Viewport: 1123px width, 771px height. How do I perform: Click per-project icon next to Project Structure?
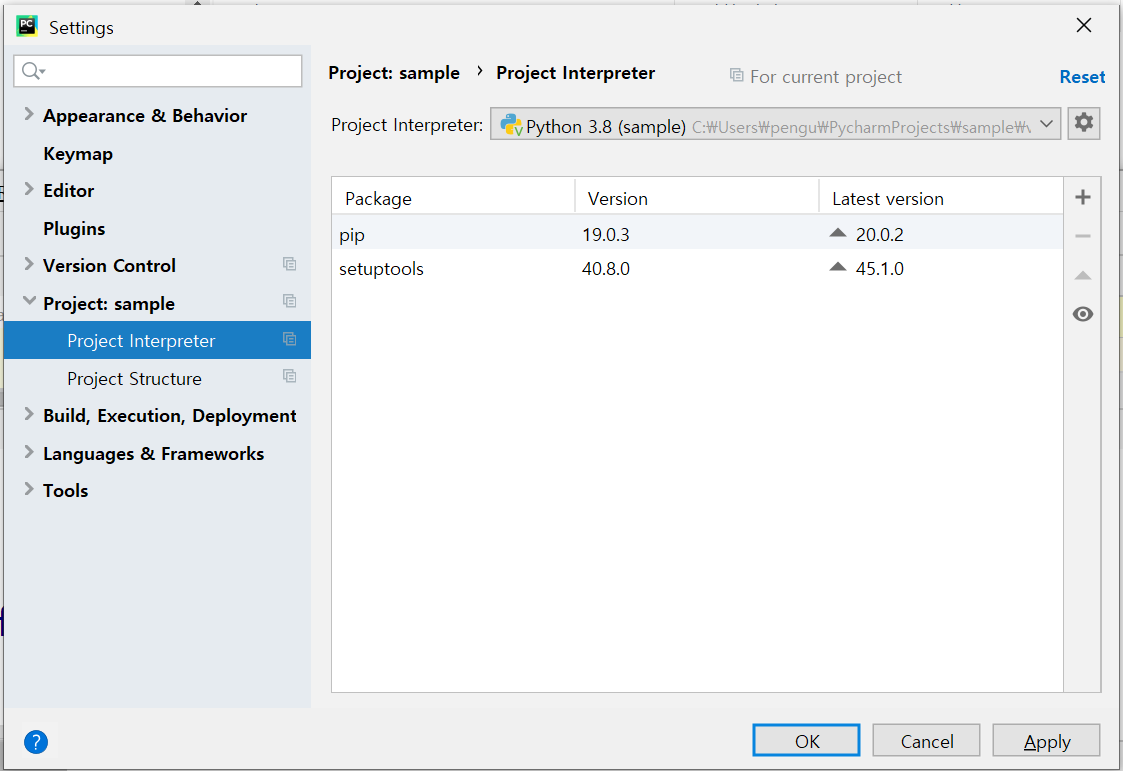pos(289,377)
